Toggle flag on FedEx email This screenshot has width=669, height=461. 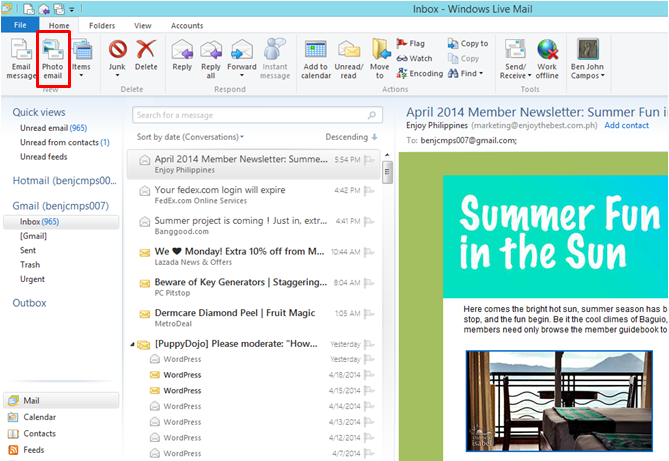tap(369, 190)
